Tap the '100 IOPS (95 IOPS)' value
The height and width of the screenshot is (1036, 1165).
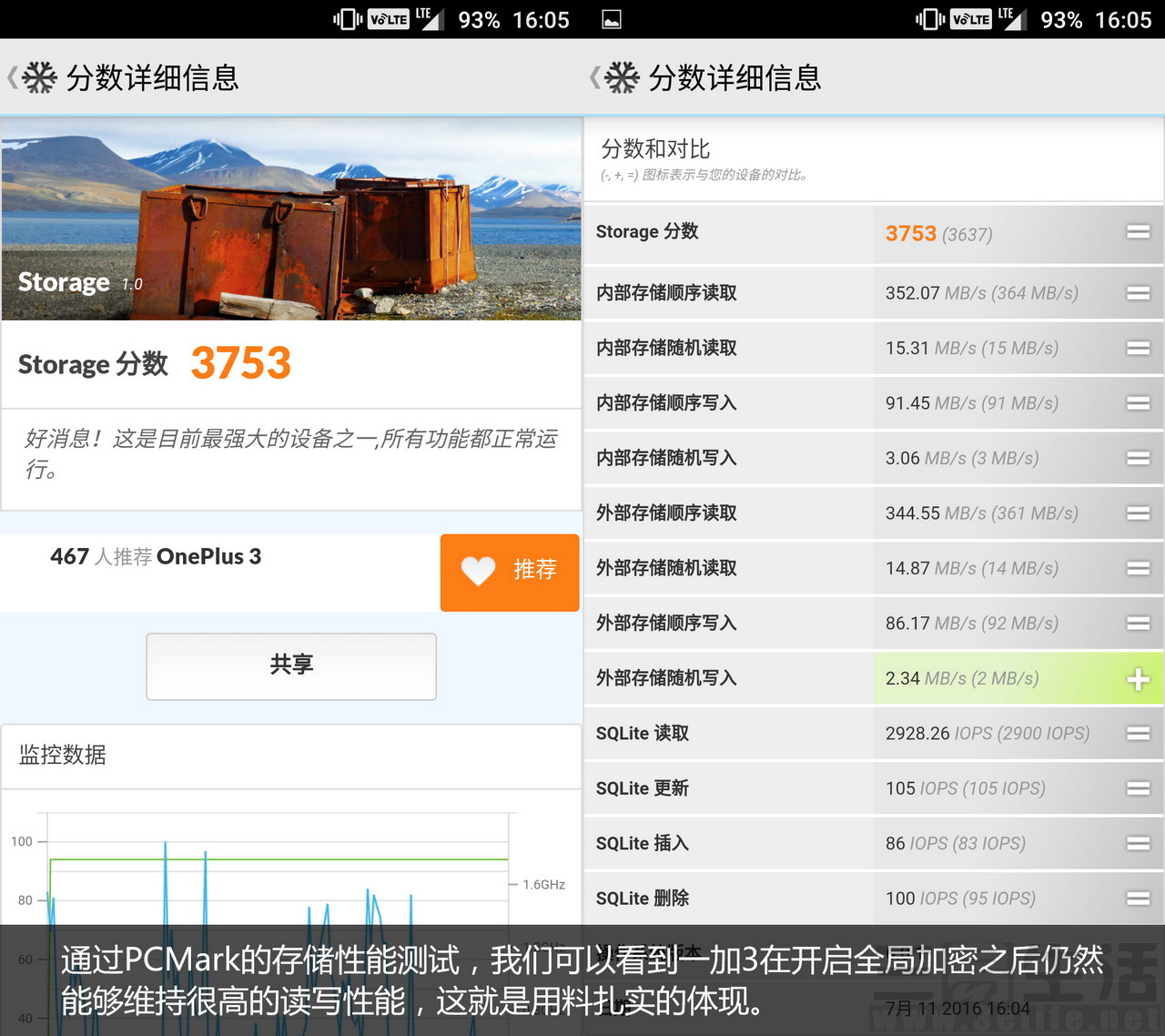(x=960, y=899)
